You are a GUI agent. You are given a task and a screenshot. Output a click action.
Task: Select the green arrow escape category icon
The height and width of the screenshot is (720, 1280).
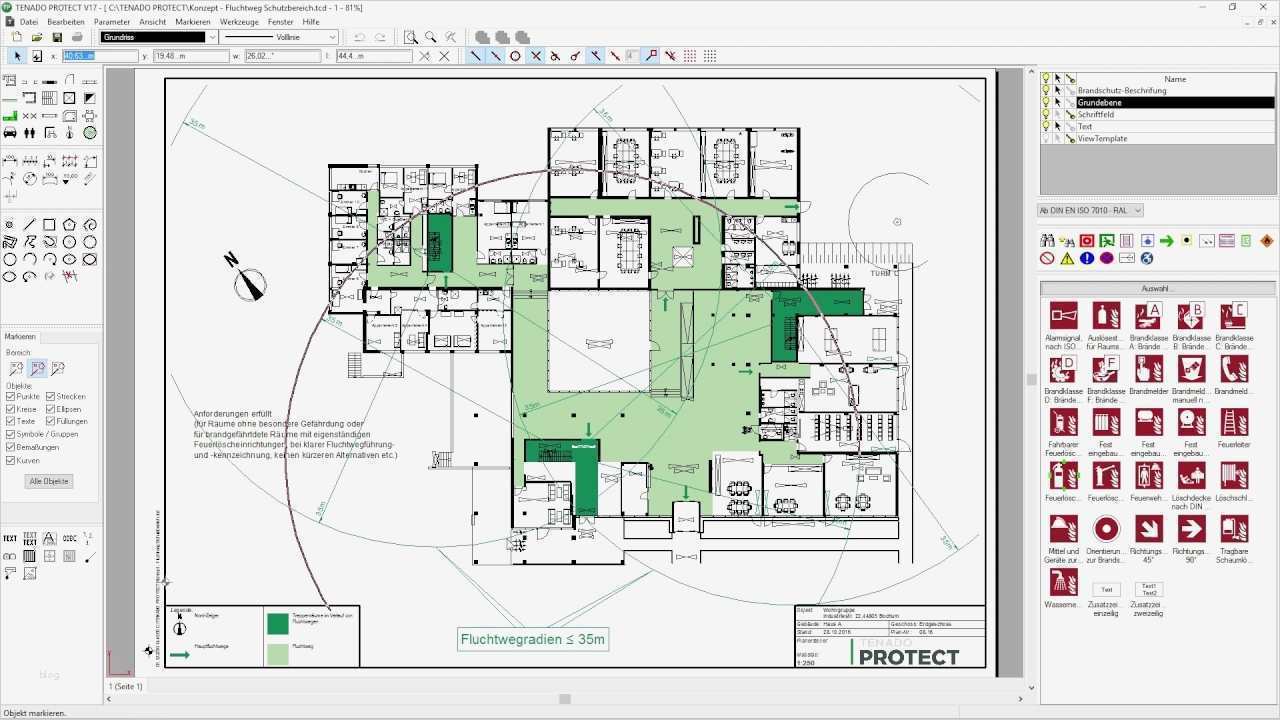click(x=1166, y=240)
